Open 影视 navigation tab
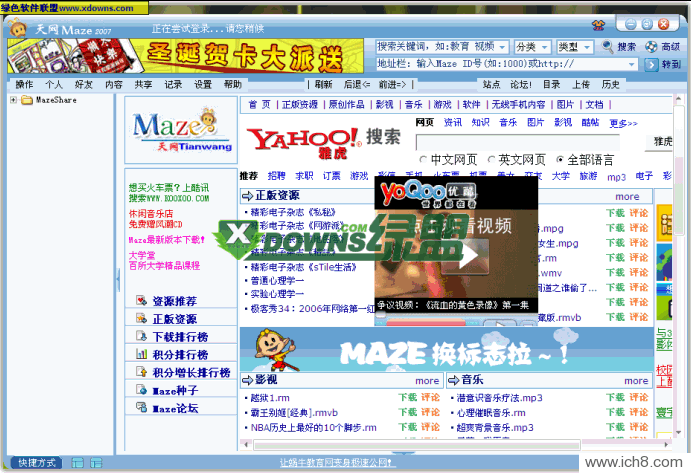 (384, 104)
